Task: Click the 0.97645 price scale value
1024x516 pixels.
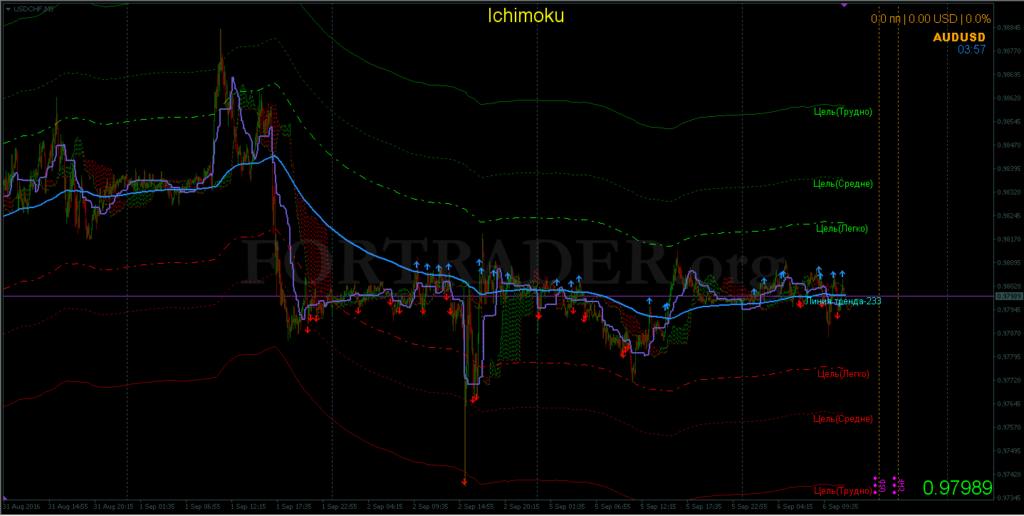Action: (1009, 404)
